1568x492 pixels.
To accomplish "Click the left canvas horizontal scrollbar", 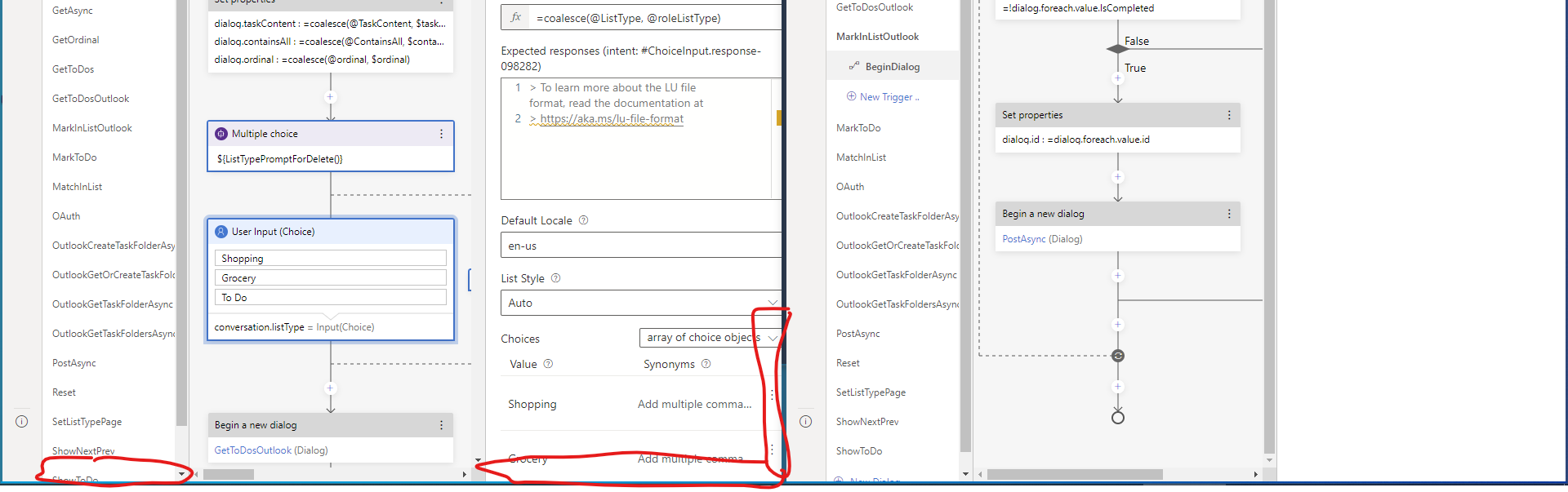I will [x=229, y=474].
